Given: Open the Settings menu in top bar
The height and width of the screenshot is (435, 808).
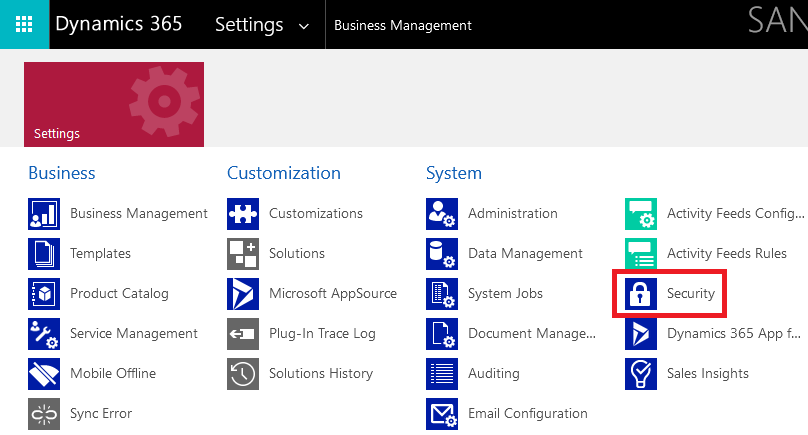Looking at the screenshot, I should tap(249, 25).
